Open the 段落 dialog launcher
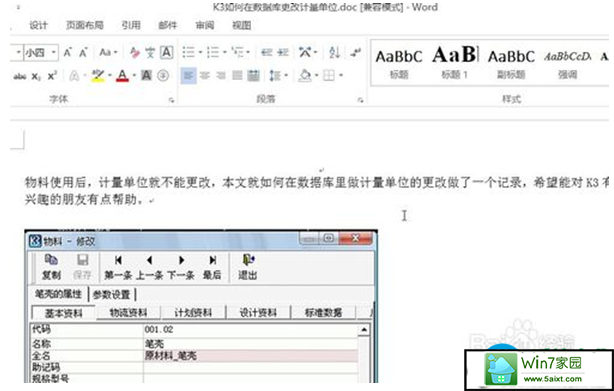614x391 pixels. tap(360, 100)
